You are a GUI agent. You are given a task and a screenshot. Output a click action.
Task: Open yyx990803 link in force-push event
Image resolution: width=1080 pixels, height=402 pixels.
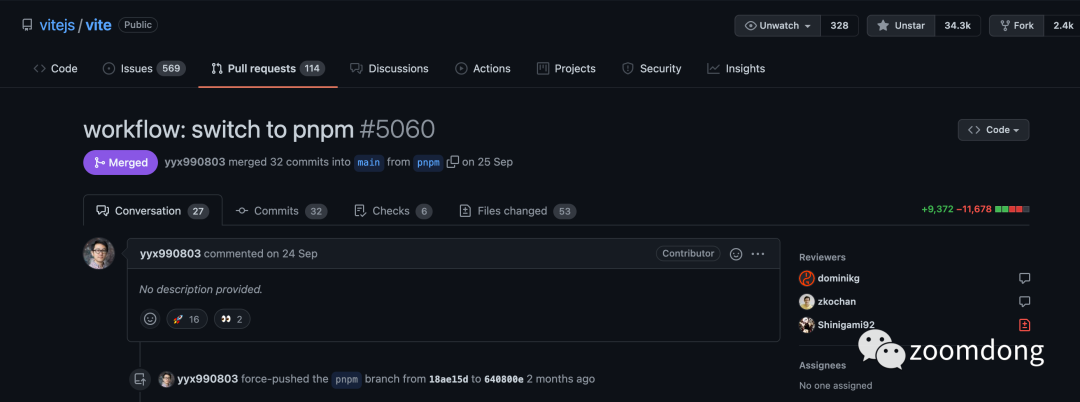207,379
